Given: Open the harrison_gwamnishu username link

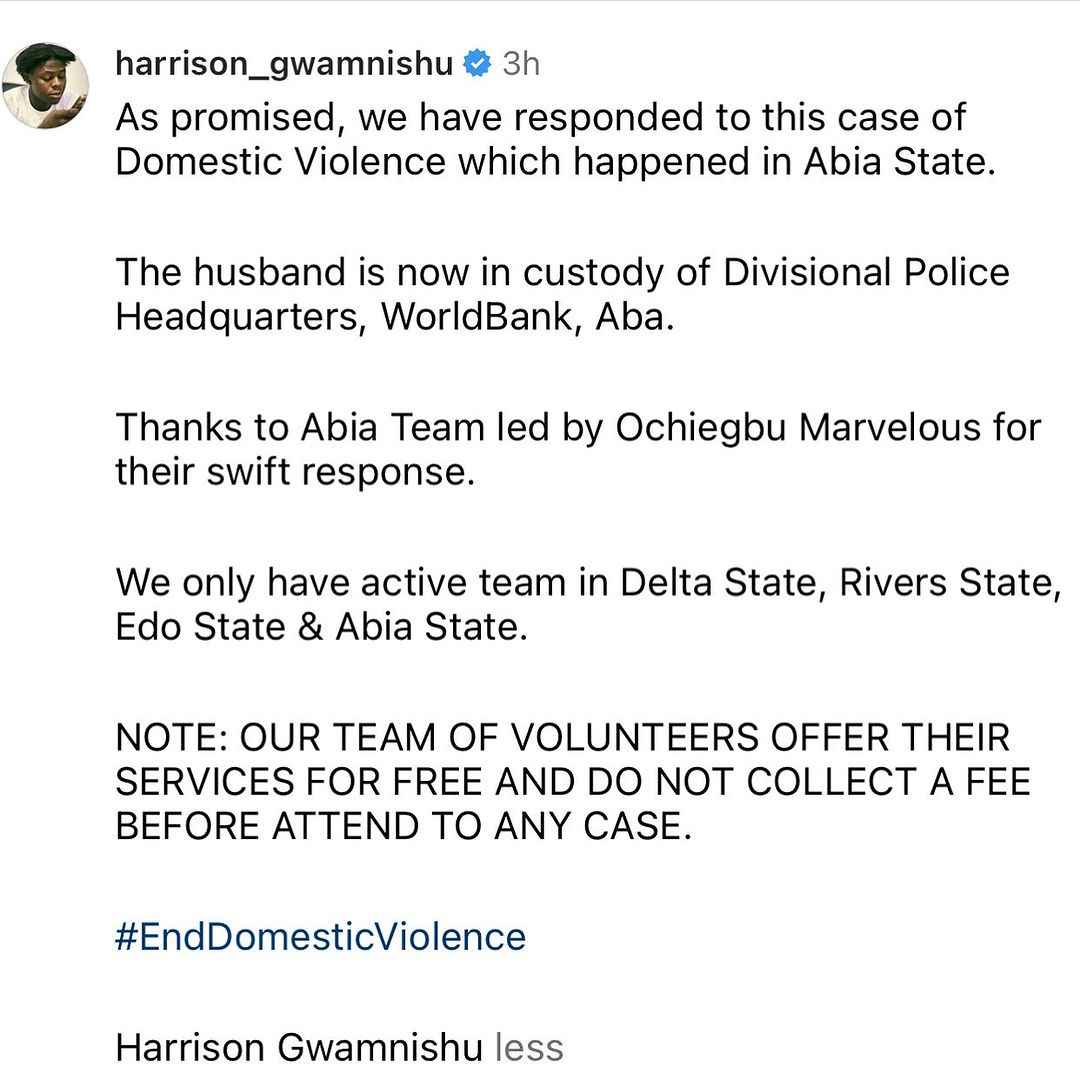Looking at the screenshot, I should [284, 65].
